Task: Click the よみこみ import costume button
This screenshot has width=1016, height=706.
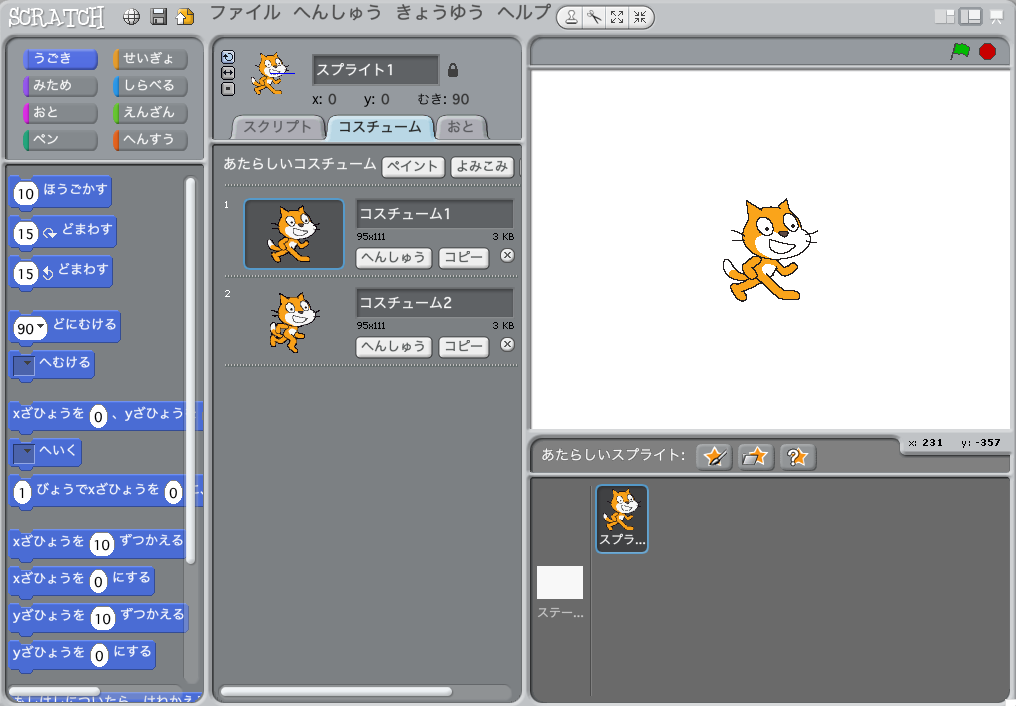Action: (x=482, y=166)
